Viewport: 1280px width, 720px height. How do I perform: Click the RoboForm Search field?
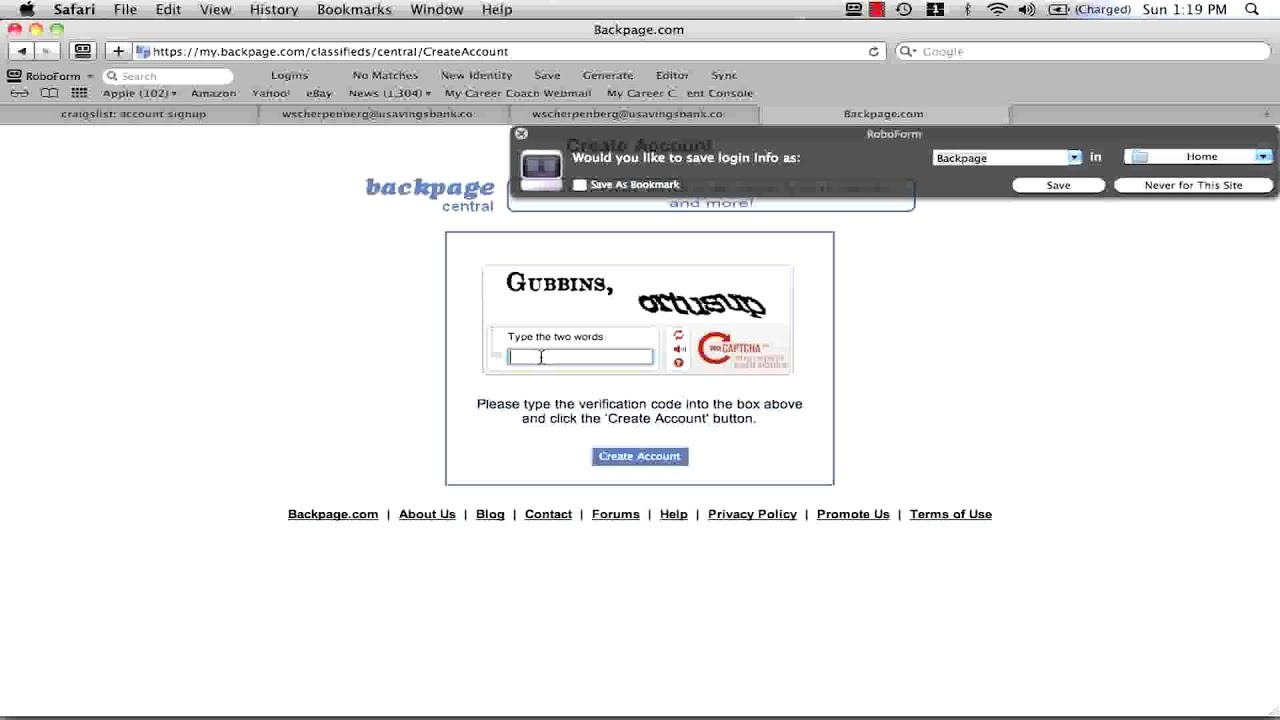point(168,76)
